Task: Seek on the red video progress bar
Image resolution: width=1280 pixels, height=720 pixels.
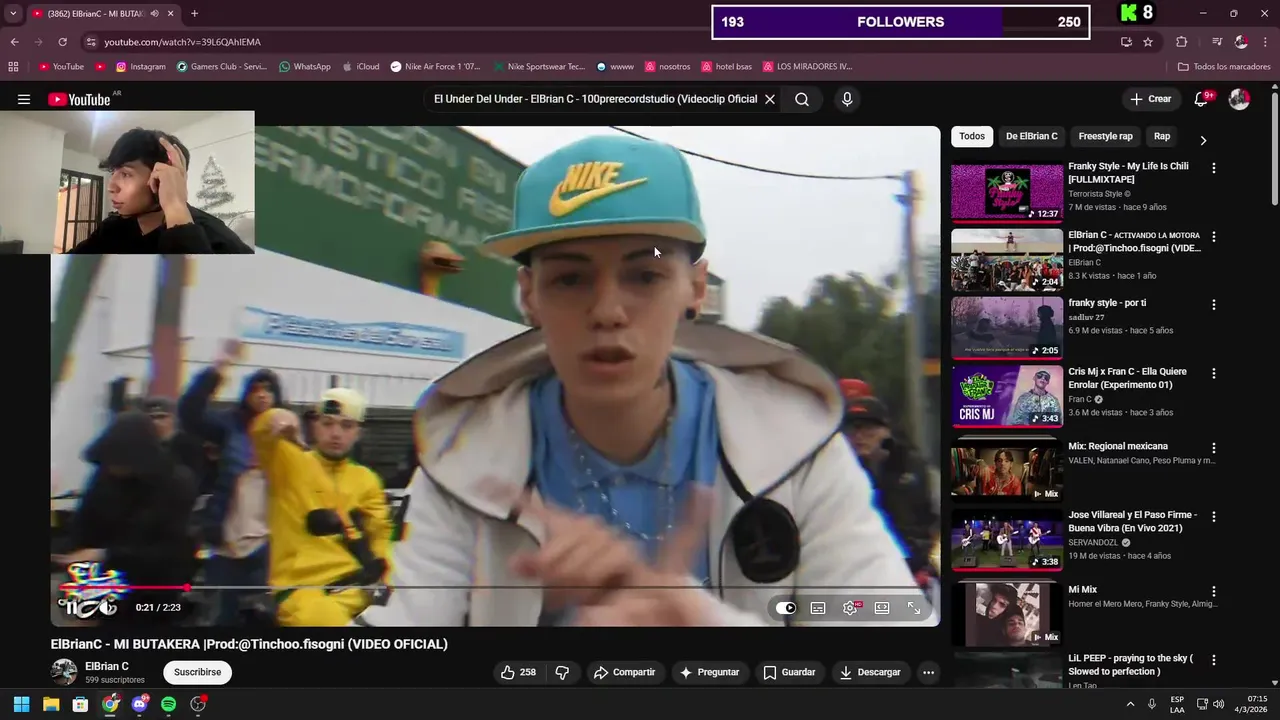Action: tap(495, 588)
